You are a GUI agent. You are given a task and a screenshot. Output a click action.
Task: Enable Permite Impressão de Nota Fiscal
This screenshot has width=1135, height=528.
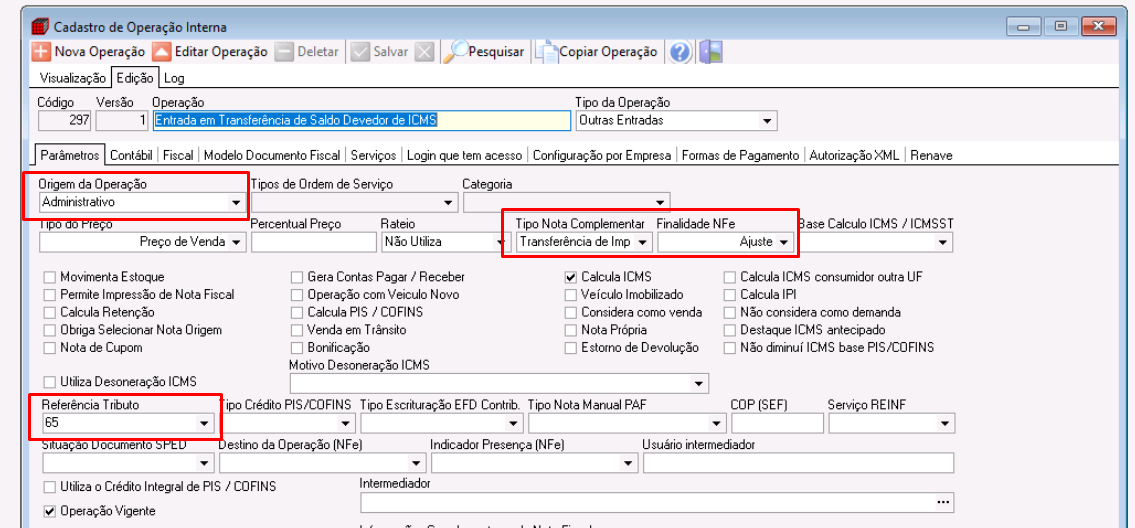pyautogui.click(x=50, y=295)
